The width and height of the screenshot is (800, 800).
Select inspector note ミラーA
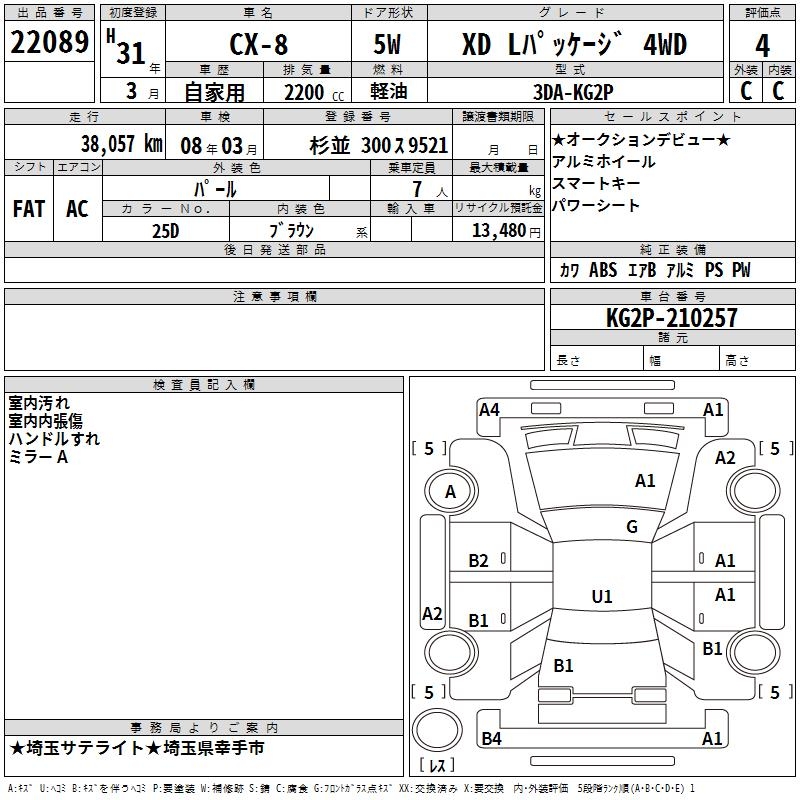pos(38,457)
